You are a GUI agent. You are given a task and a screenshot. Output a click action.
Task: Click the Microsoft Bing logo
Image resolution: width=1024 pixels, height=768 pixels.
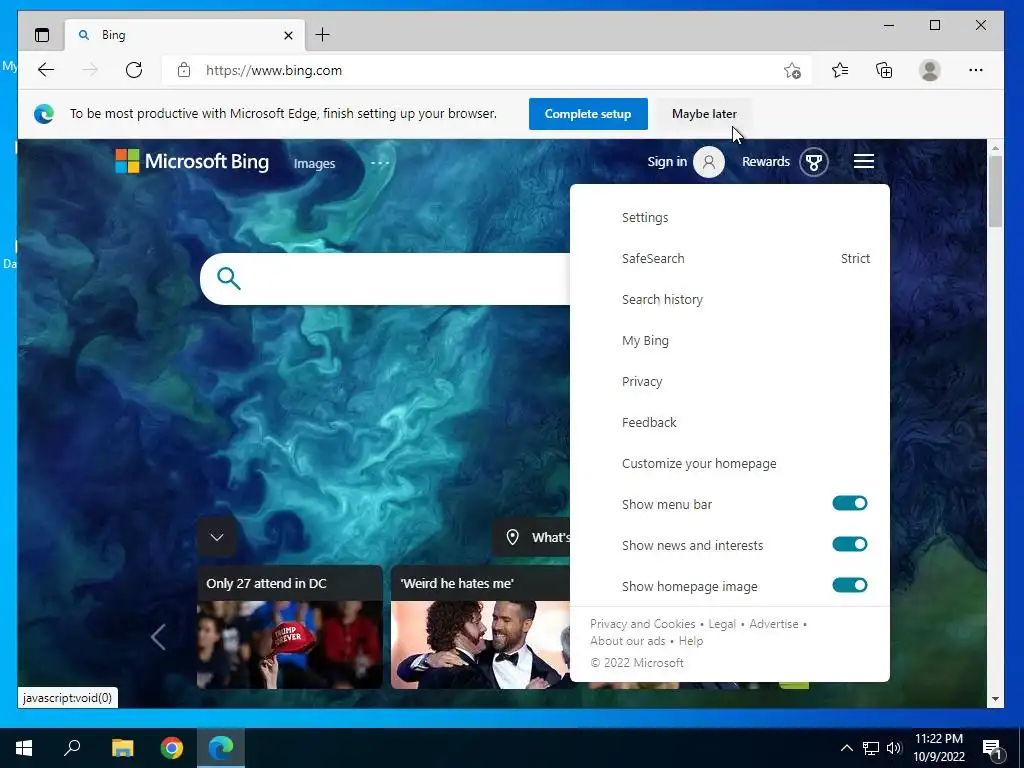click(192, 161)
